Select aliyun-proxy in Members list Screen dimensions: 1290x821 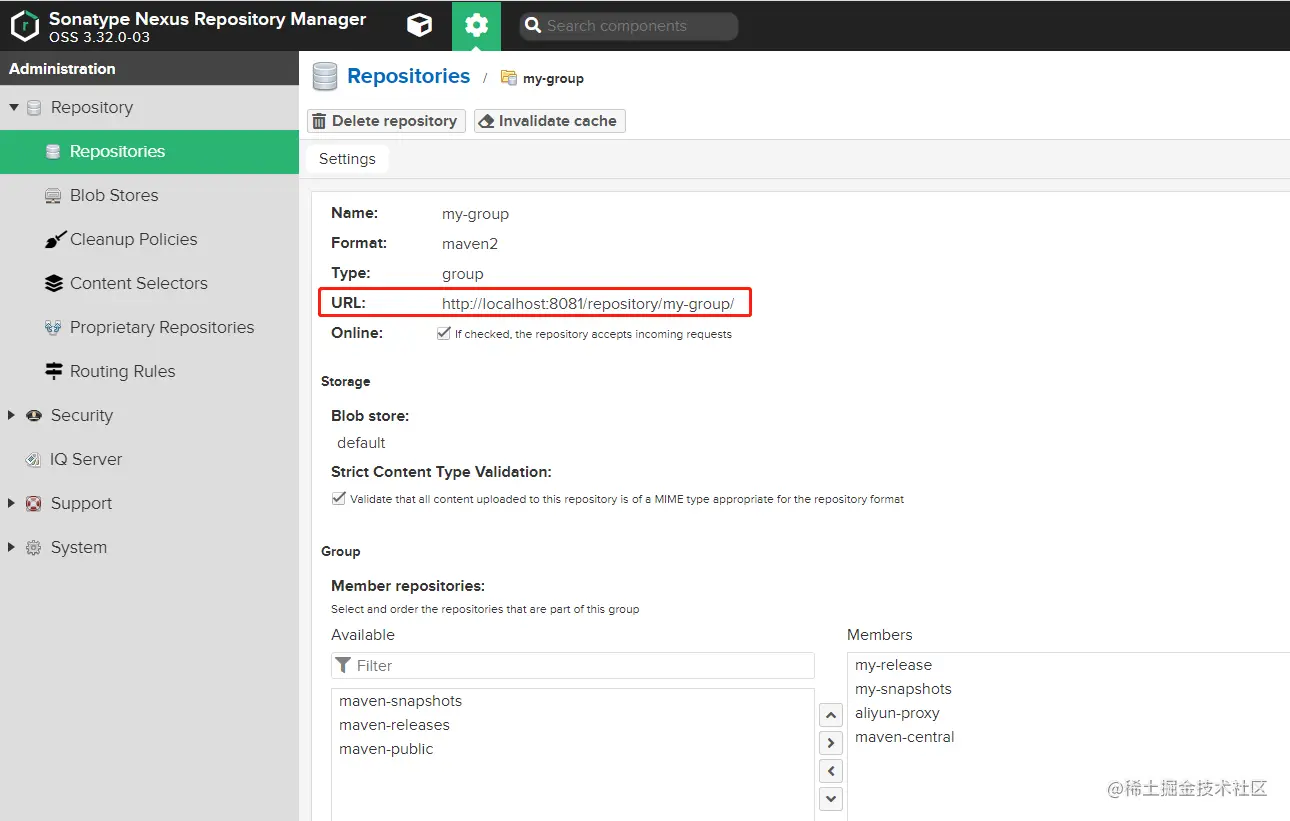coord(1068,713)
